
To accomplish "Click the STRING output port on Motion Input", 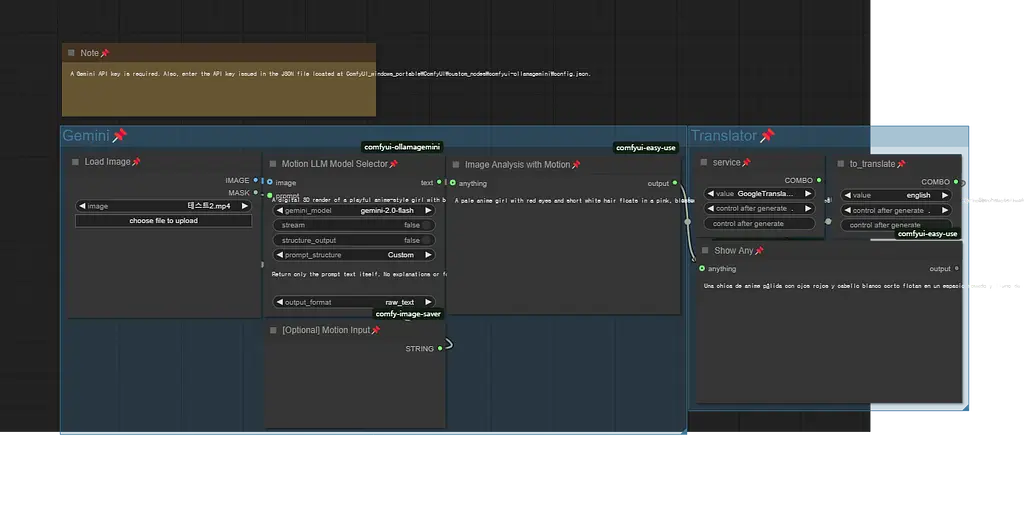I will 440,349.
